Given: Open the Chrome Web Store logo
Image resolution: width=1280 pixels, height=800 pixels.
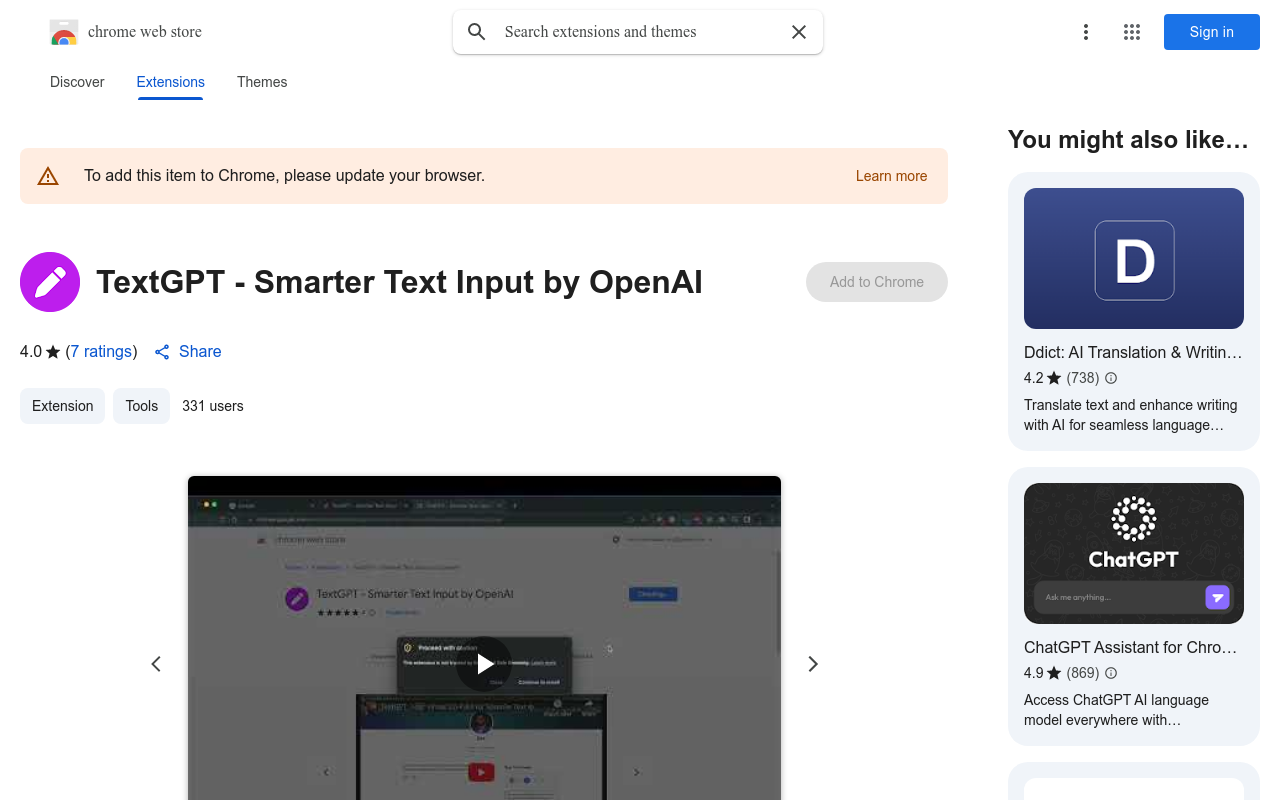Looking at the screenshot, I should tap(64, 32).
